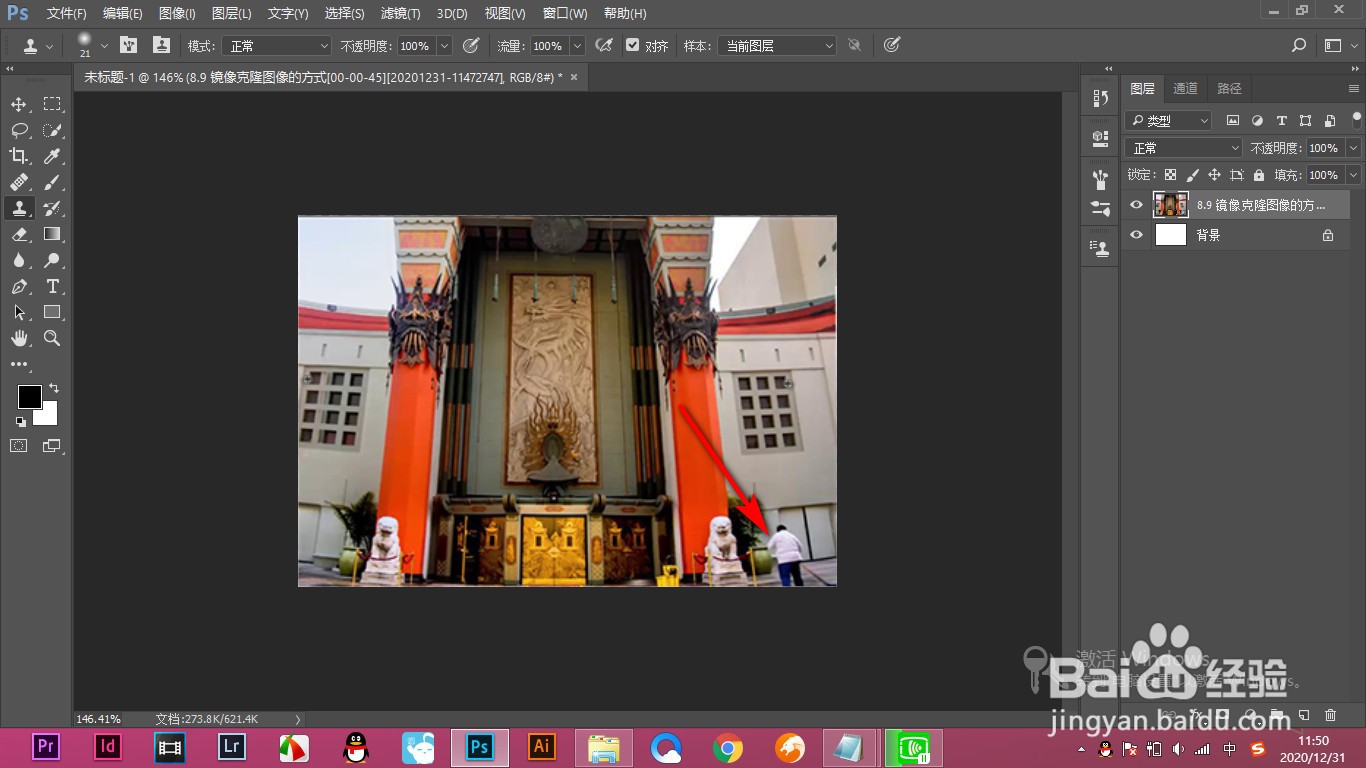Select the Rectangular Marquee tool
This screenshot has height=768, width=1366.
click(x=52, y=104)
